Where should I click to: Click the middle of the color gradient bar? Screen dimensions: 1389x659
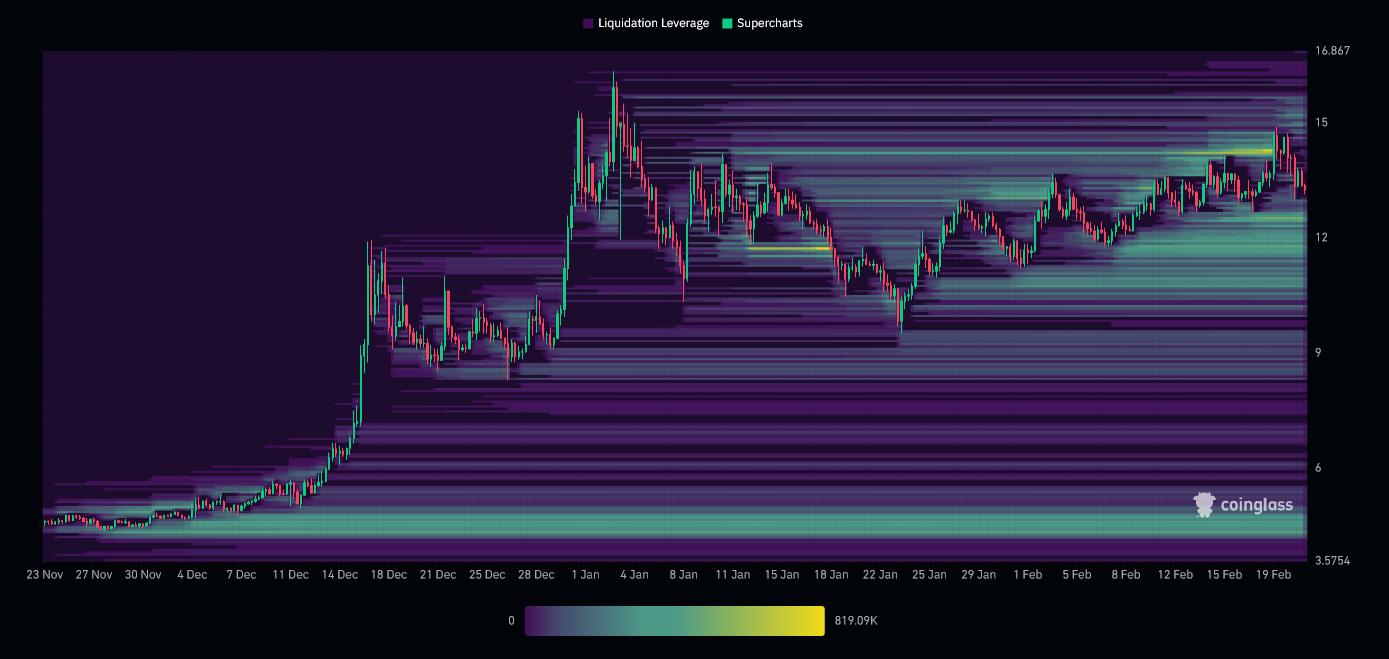[674, 620]
